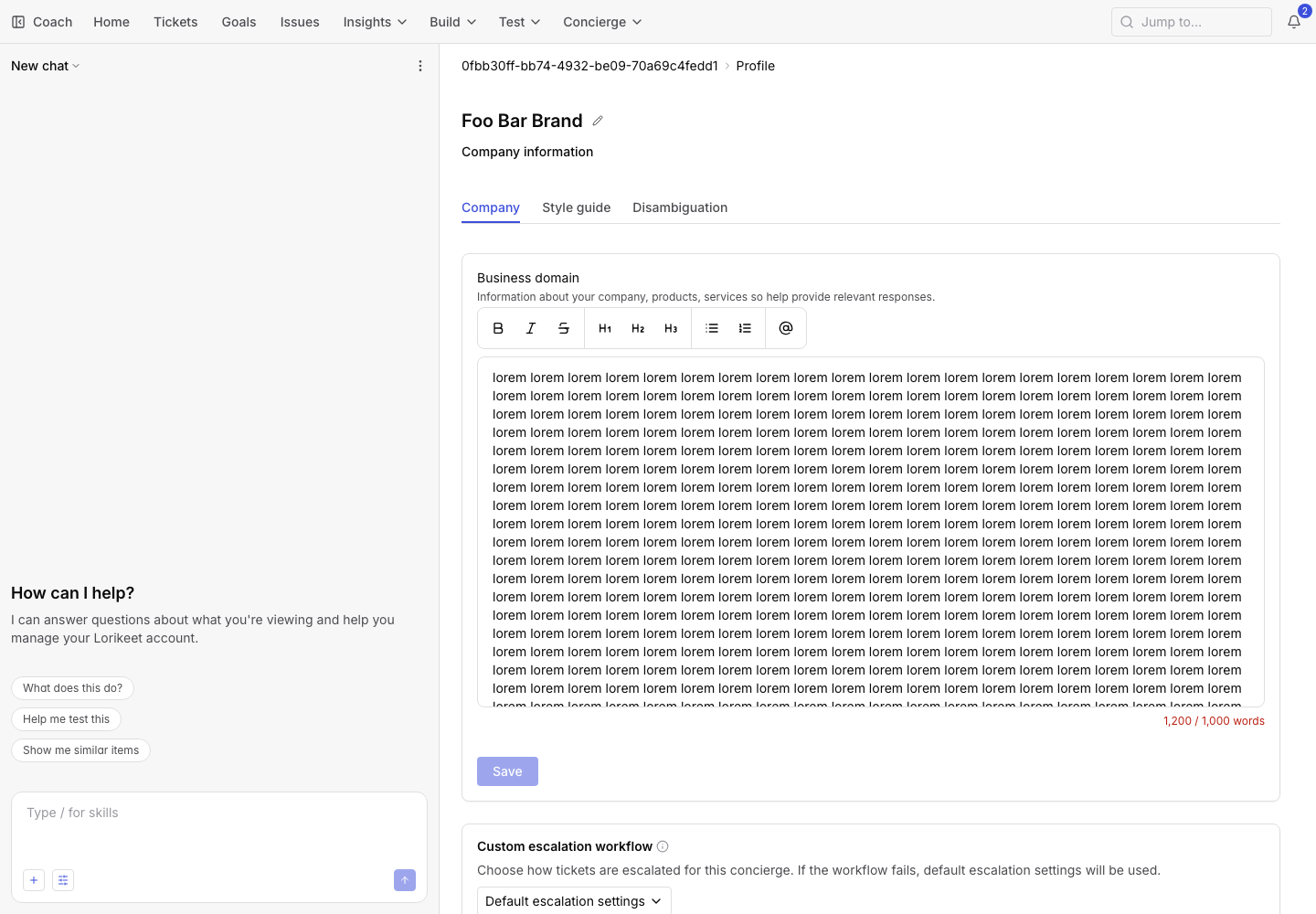Click the '1,200 / 1,000 words' counter
This screenshot has height=914, width=1316.
pos(1214,721)
